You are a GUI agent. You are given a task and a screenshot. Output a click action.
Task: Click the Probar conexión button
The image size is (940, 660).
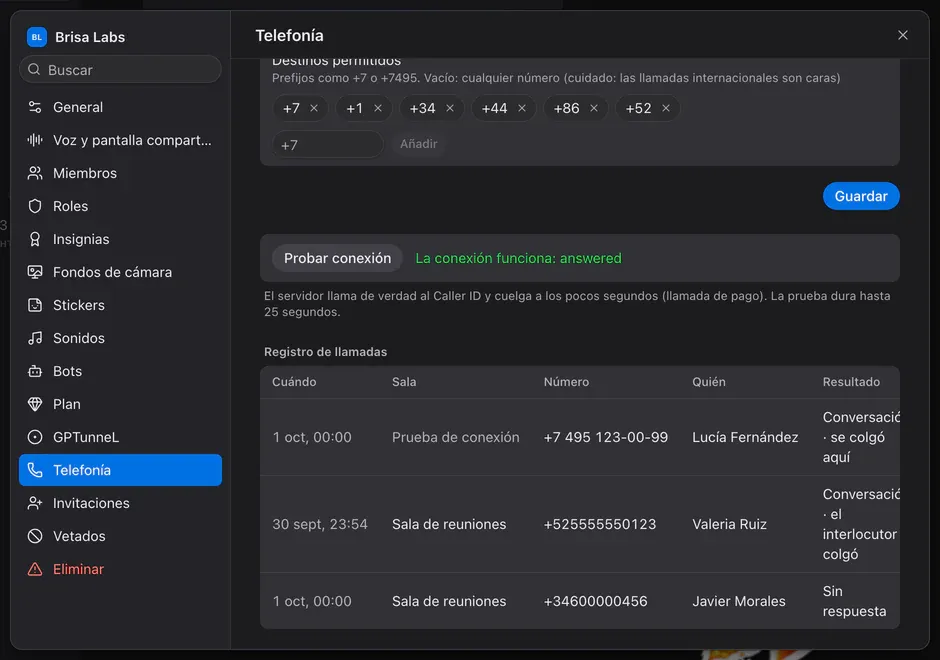point(337,258)
